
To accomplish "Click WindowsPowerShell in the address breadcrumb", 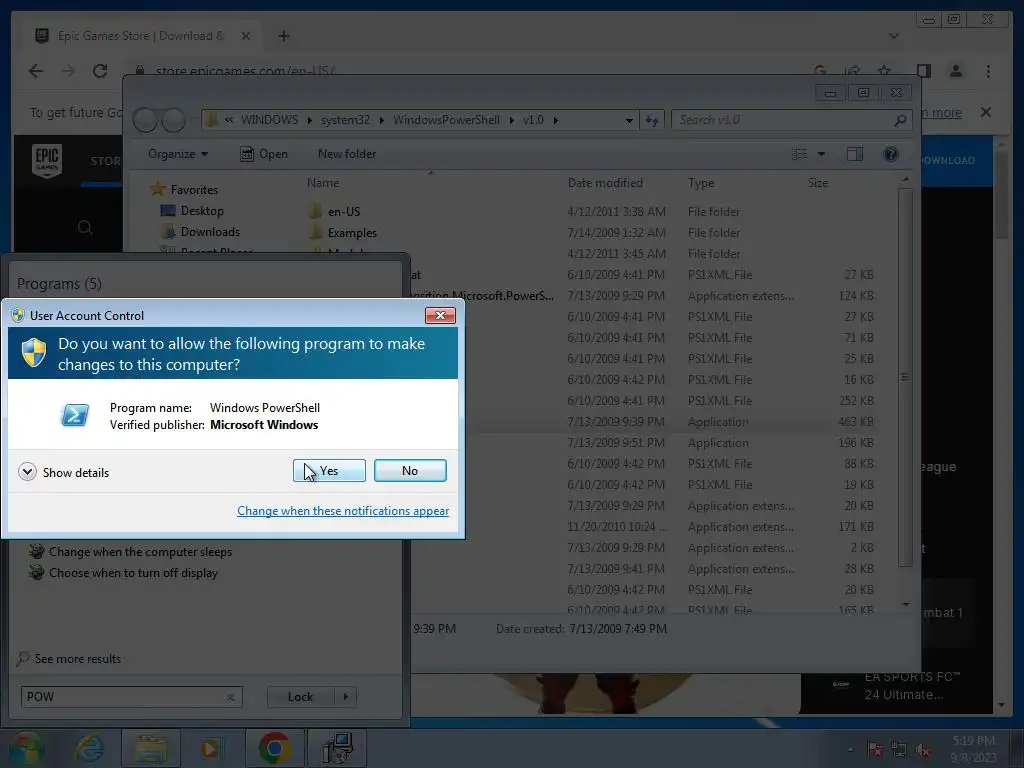I will tap(446, 120).
